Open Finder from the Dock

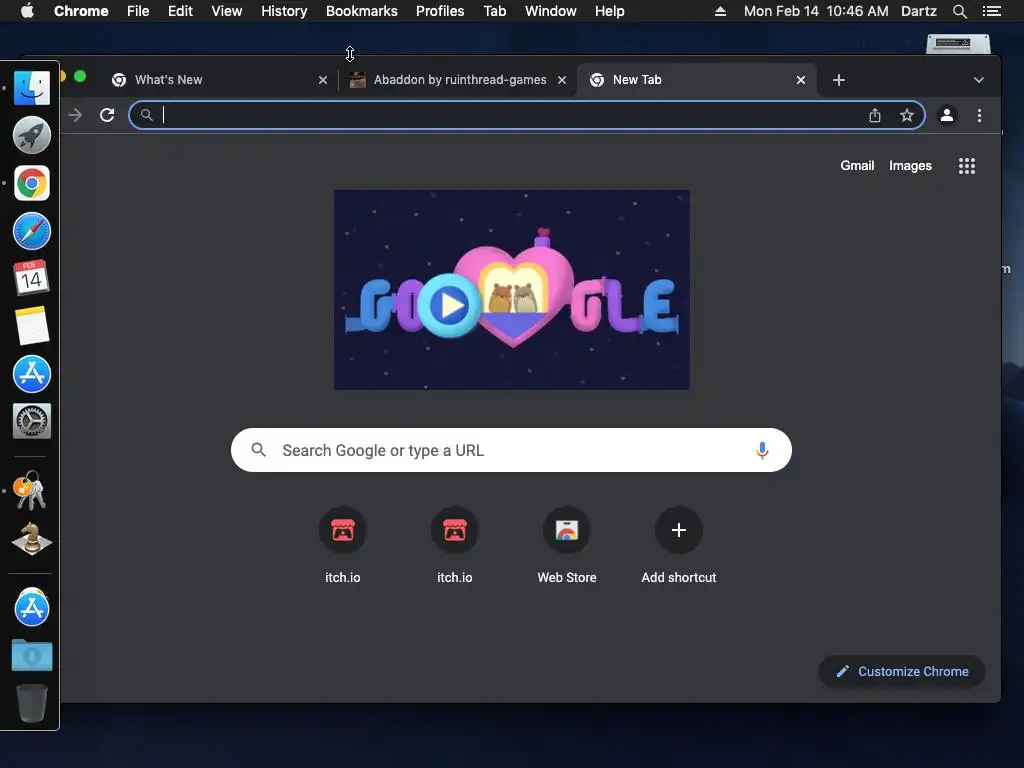pos(31,88)
